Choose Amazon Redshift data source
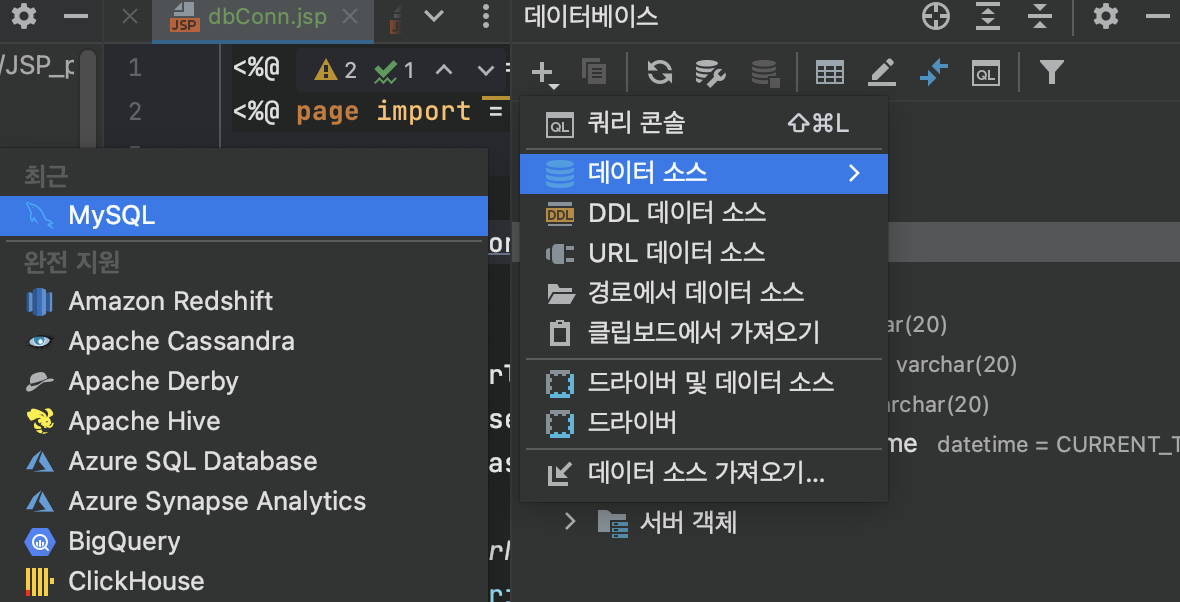 [x=244, y=301]
